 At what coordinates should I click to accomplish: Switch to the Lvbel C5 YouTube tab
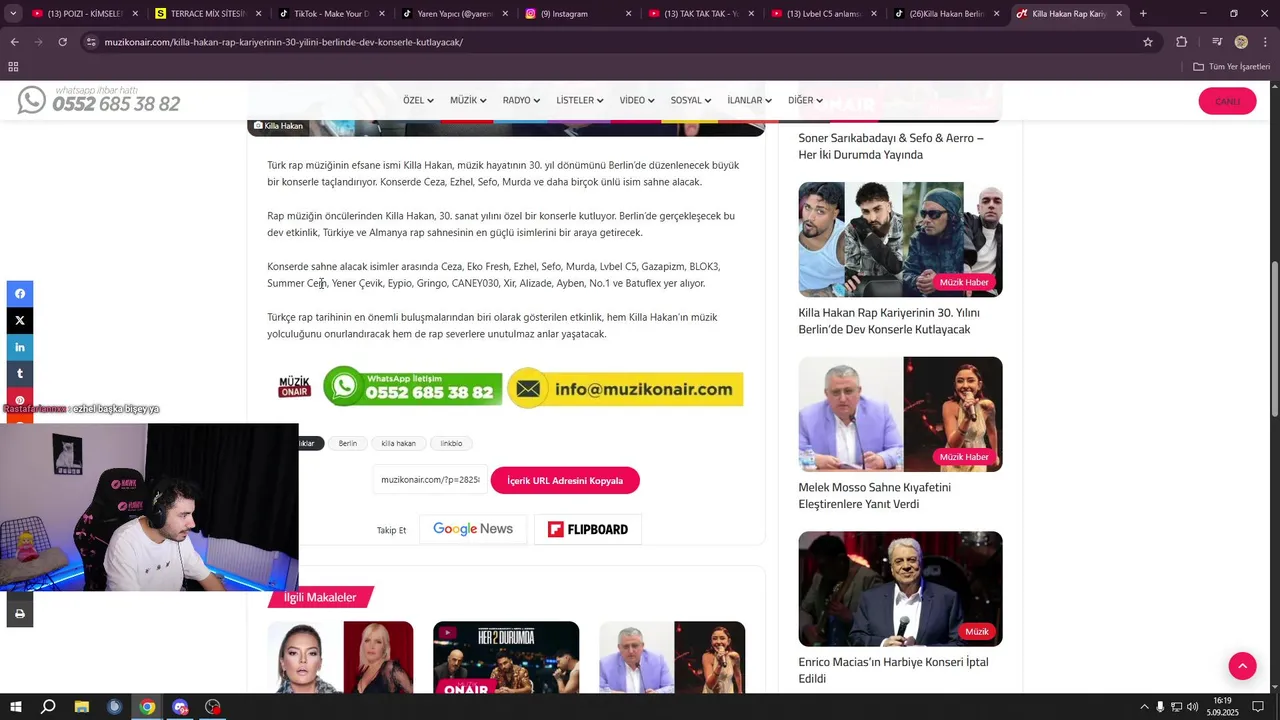(822, 14)
